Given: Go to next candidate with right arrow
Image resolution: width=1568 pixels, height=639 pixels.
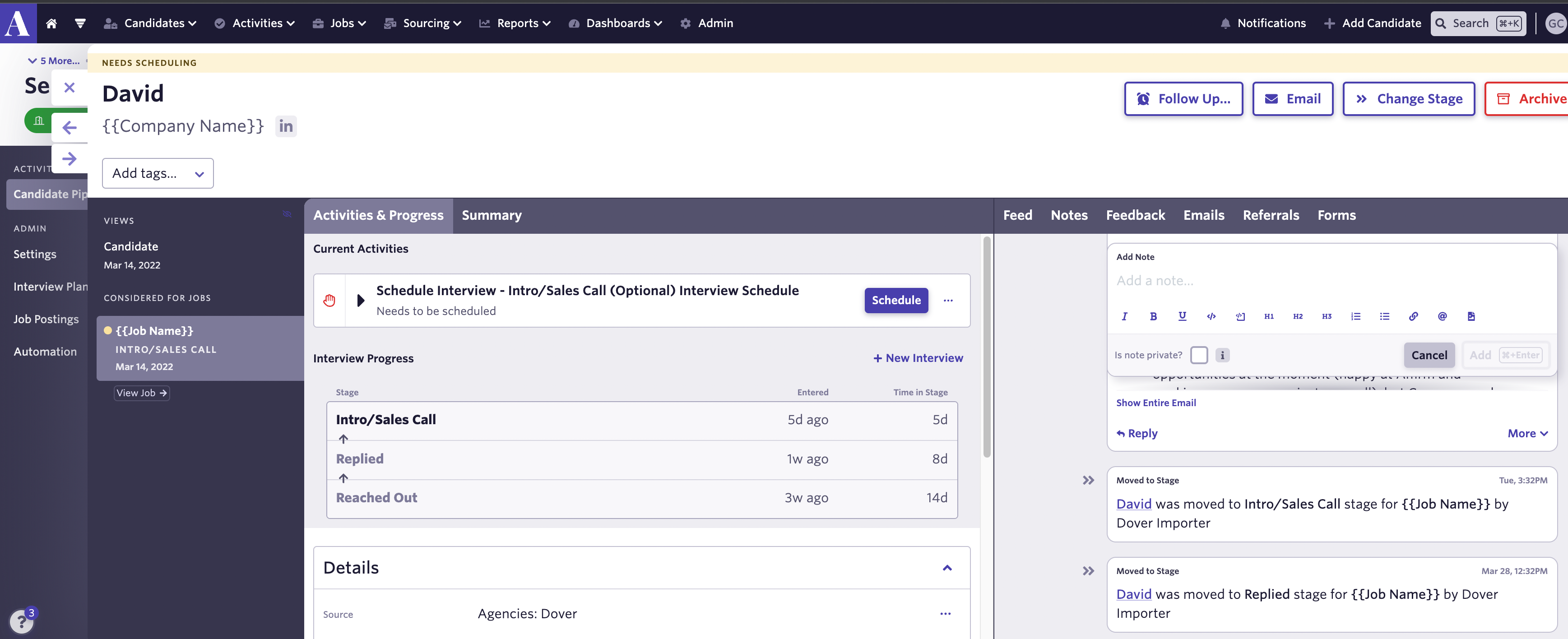Looking at the screenshot, I should [70, 159].
